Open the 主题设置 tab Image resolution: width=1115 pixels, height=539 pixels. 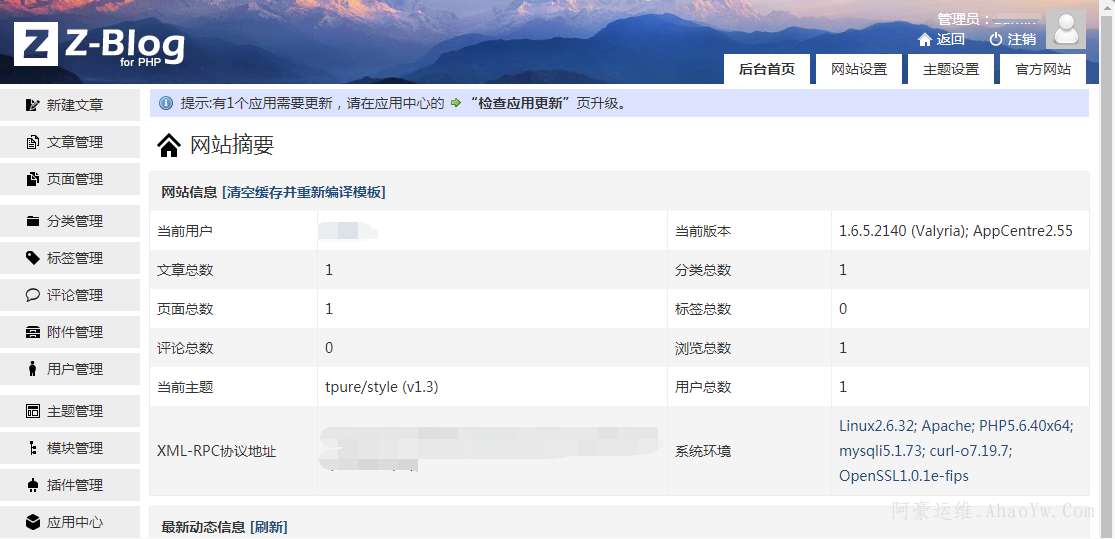pos(950,69)
